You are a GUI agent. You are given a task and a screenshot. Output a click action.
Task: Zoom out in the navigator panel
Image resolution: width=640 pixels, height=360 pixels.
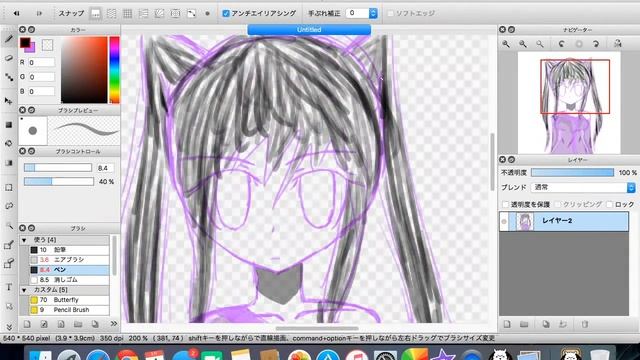point(523,44)
